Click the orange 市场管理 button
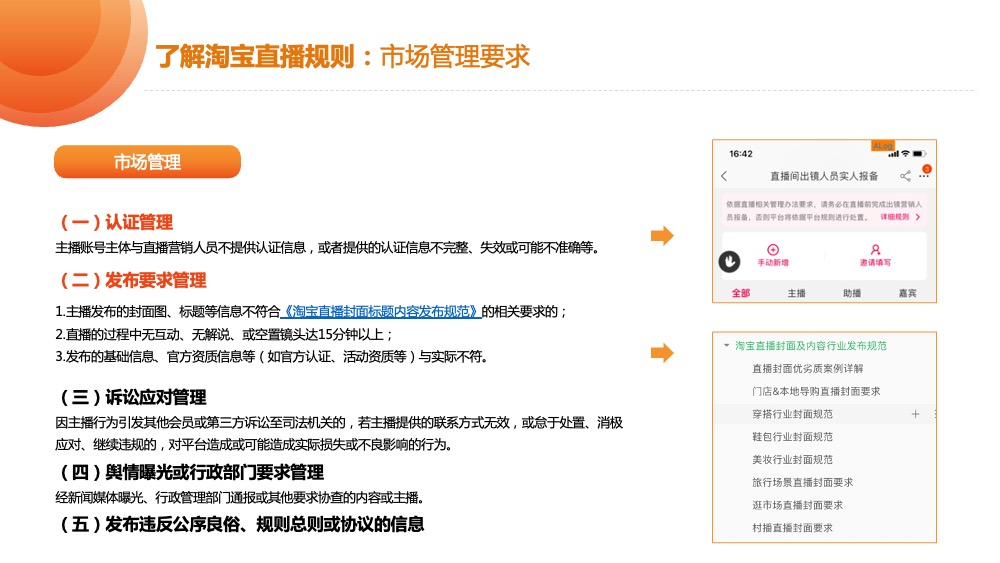This screenshot has width=1000, height=563. tap(147, 162)
